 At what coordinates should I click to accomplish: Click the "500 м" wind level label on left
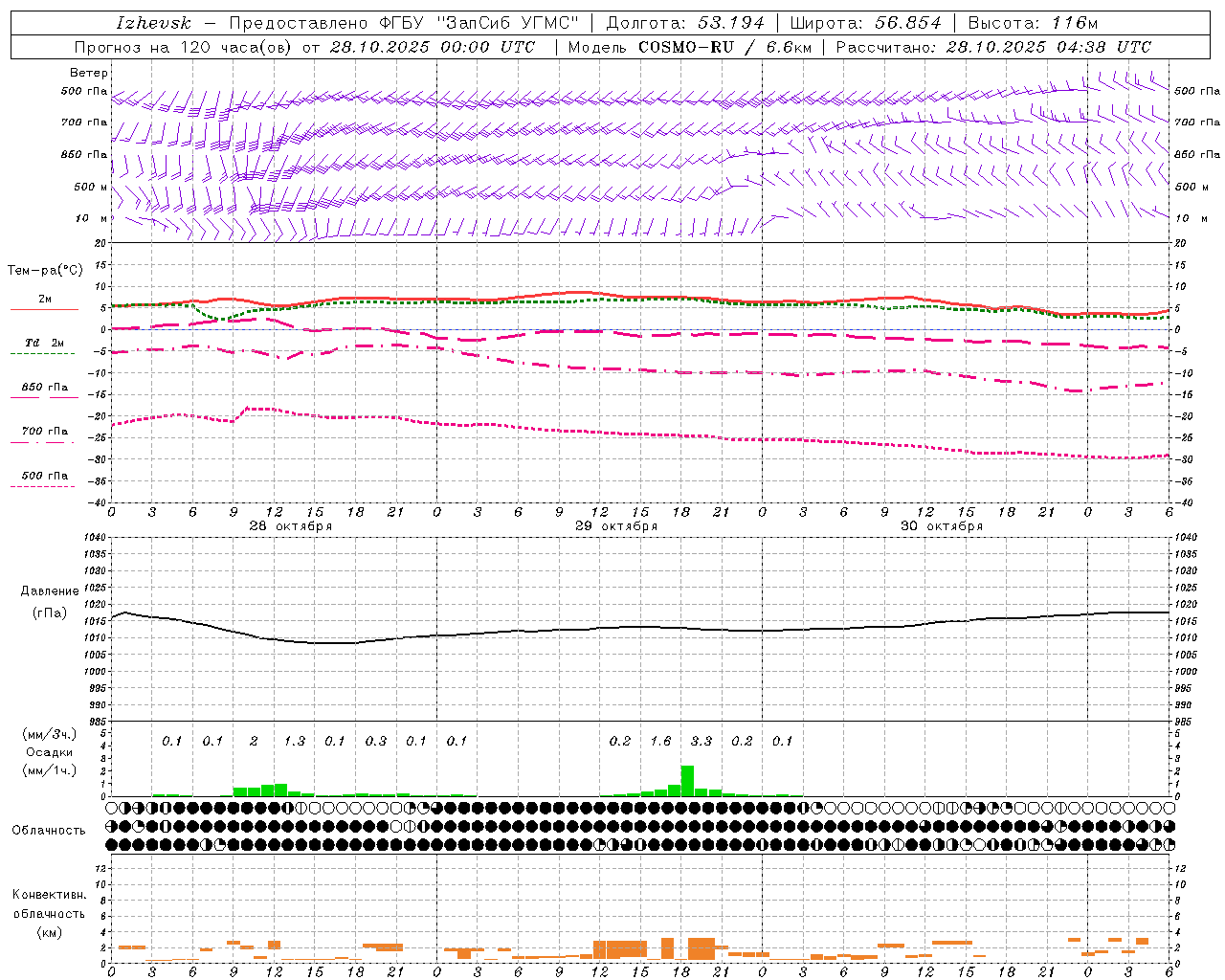91,187
